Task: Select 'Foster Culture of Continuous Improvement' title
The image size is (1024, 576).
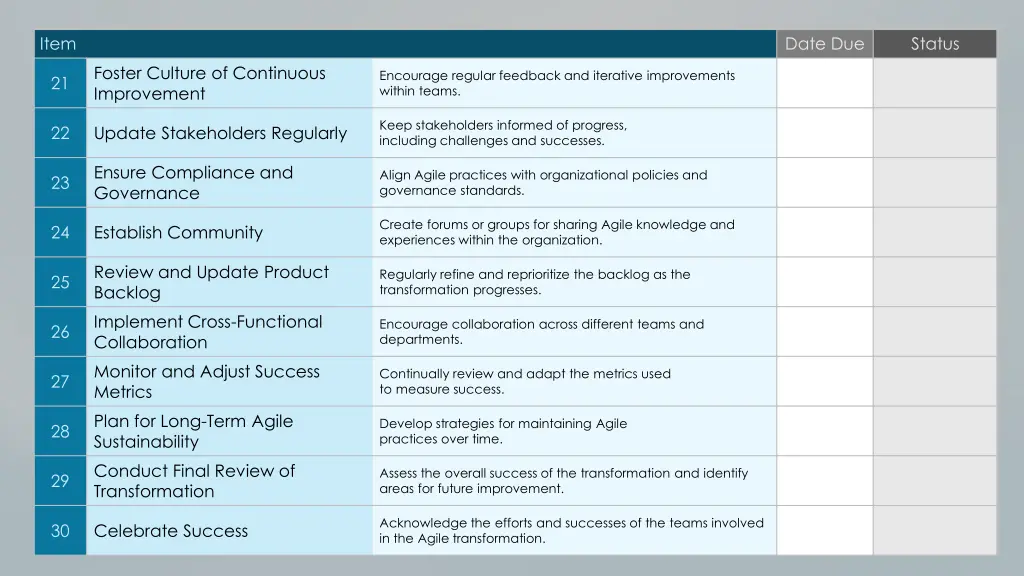Action: 210,83
